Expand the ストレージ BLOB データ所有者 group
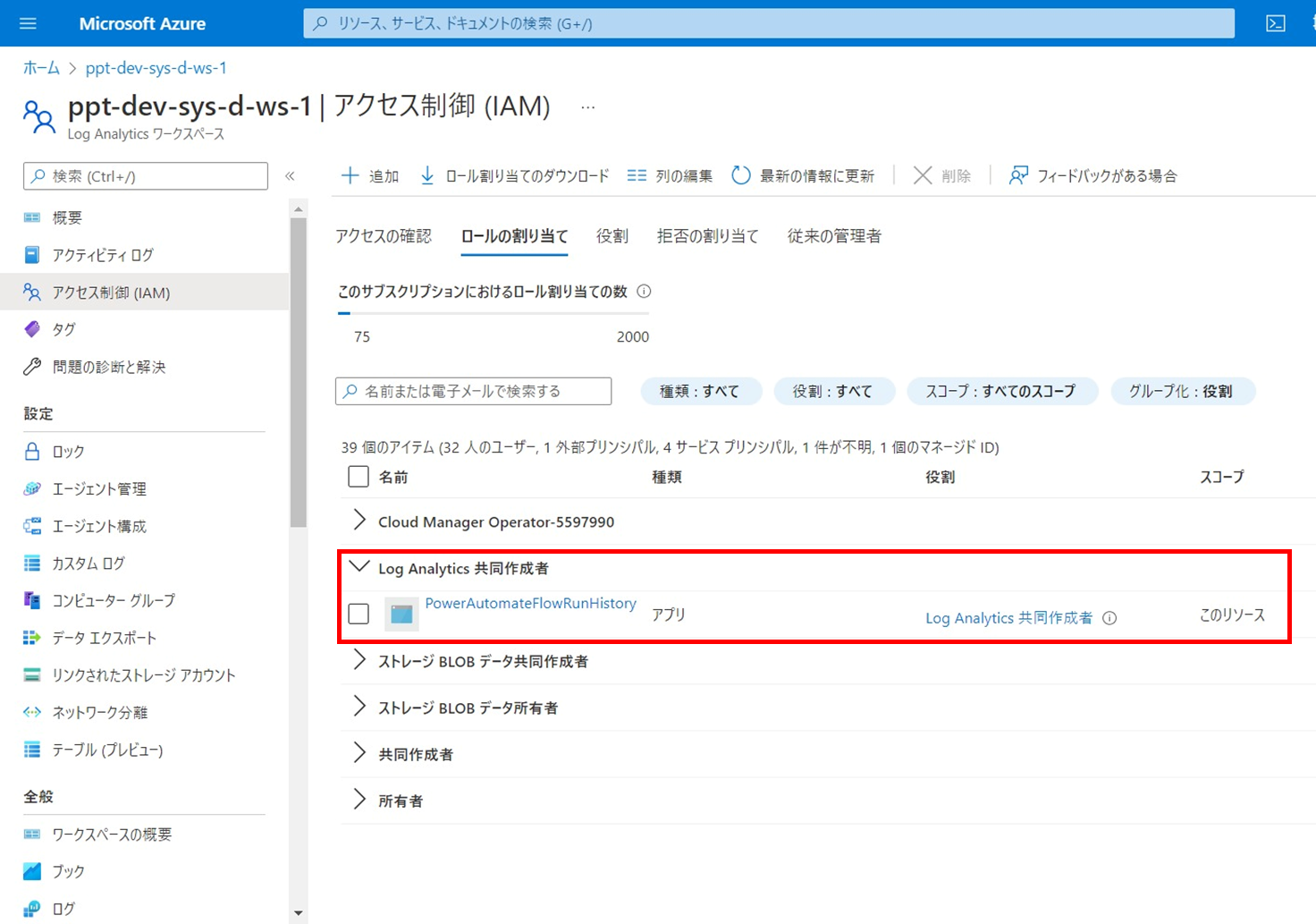The width and height of the screenshot is (1316, 924). click(x=359, y=707)
